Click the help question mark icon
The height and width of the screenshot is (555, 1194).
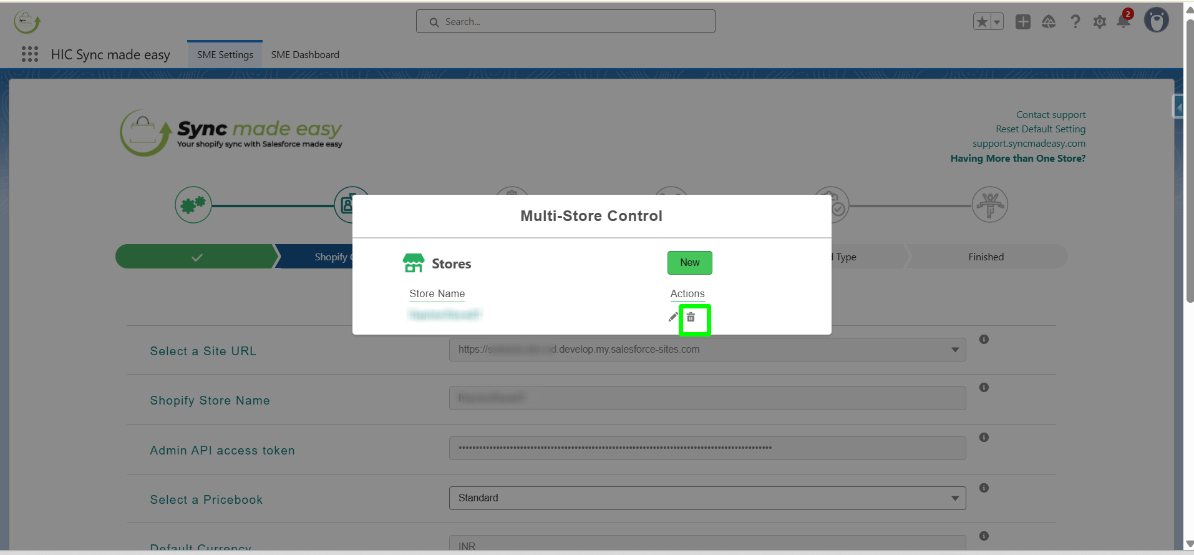(x=1075, y=22)
